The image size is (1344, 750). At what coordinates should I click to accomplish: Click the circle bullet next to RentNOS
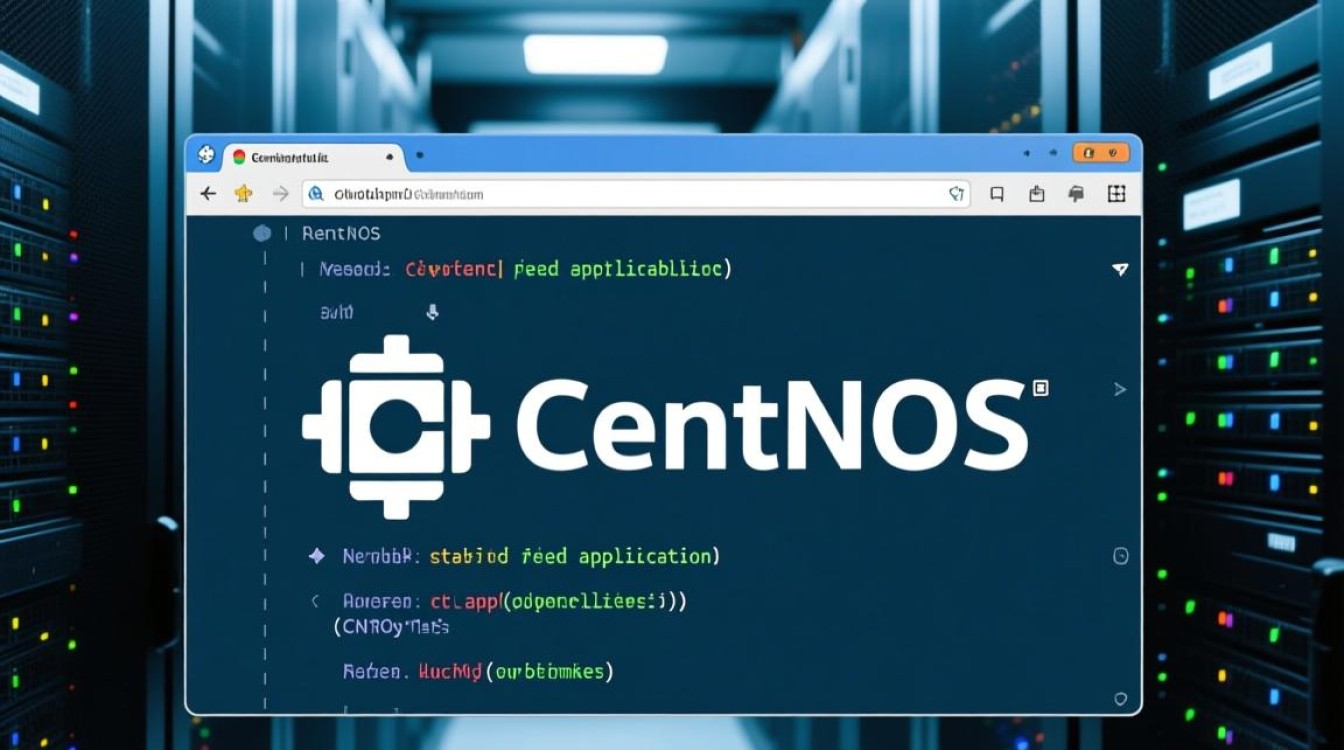262,234
